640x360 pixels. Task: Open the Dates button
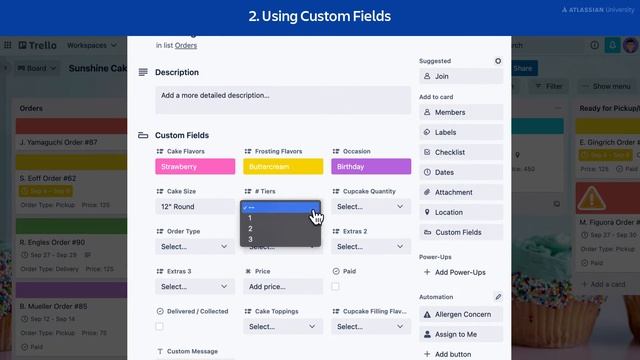click(x=461, y=172)
